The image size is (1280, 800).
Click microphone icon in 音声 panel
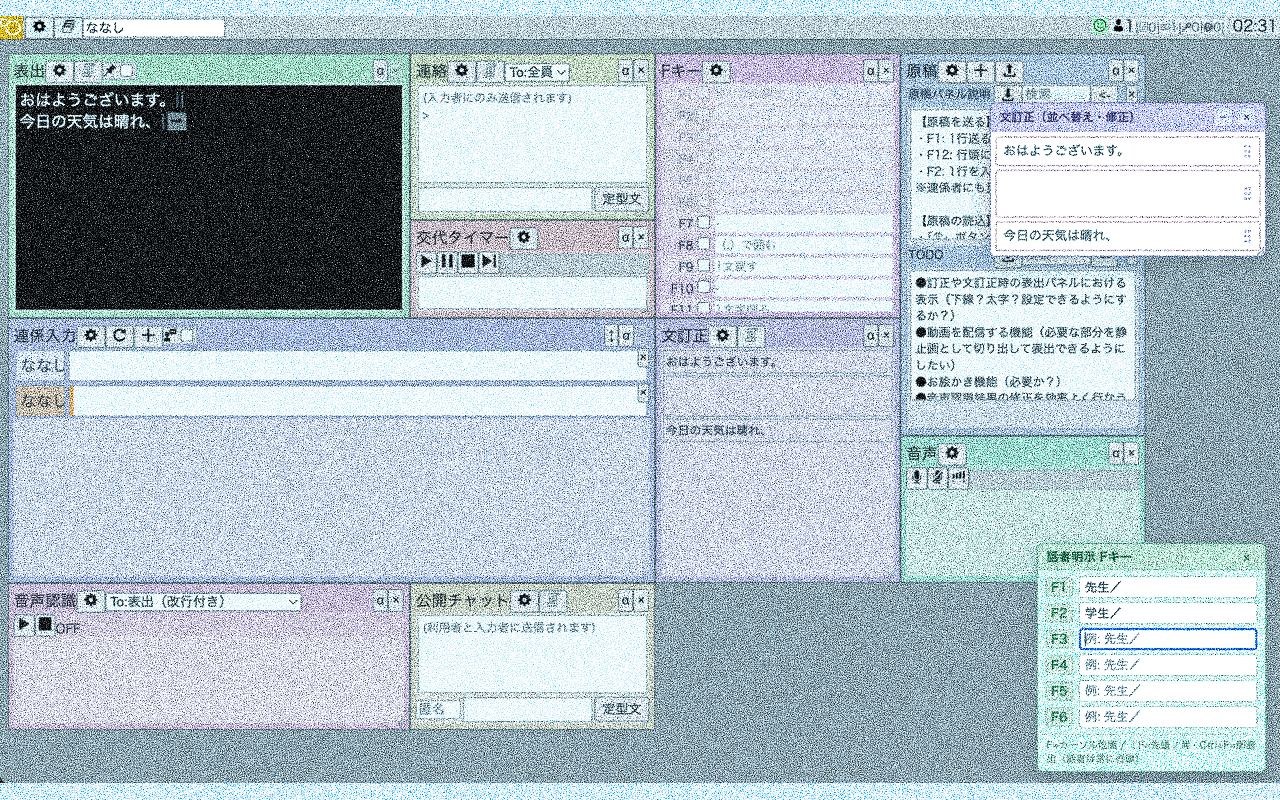(916, 478)
